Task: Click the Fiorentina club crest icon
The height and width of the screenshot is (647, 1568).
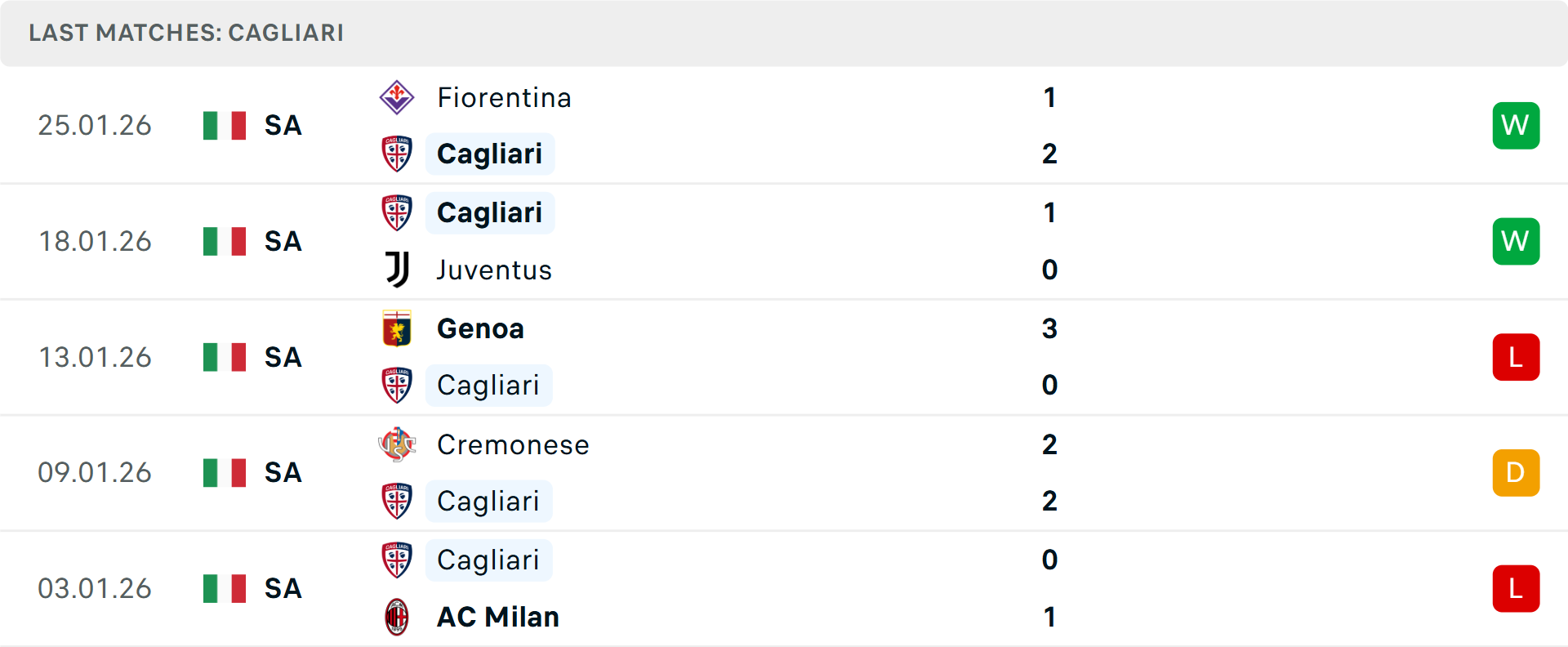Action: 397,97
